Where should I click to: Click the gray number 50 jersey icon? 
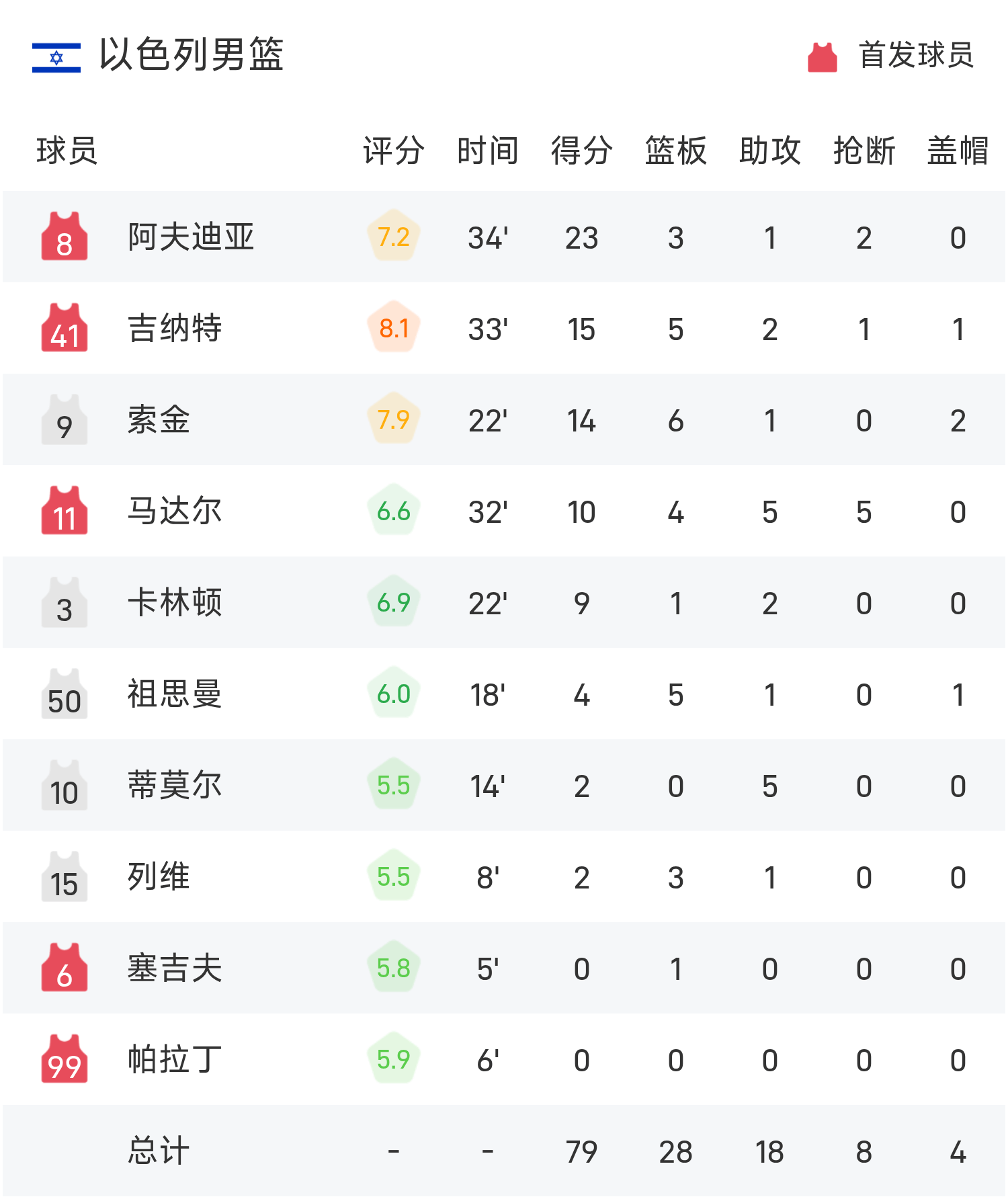tap(65, 694)
